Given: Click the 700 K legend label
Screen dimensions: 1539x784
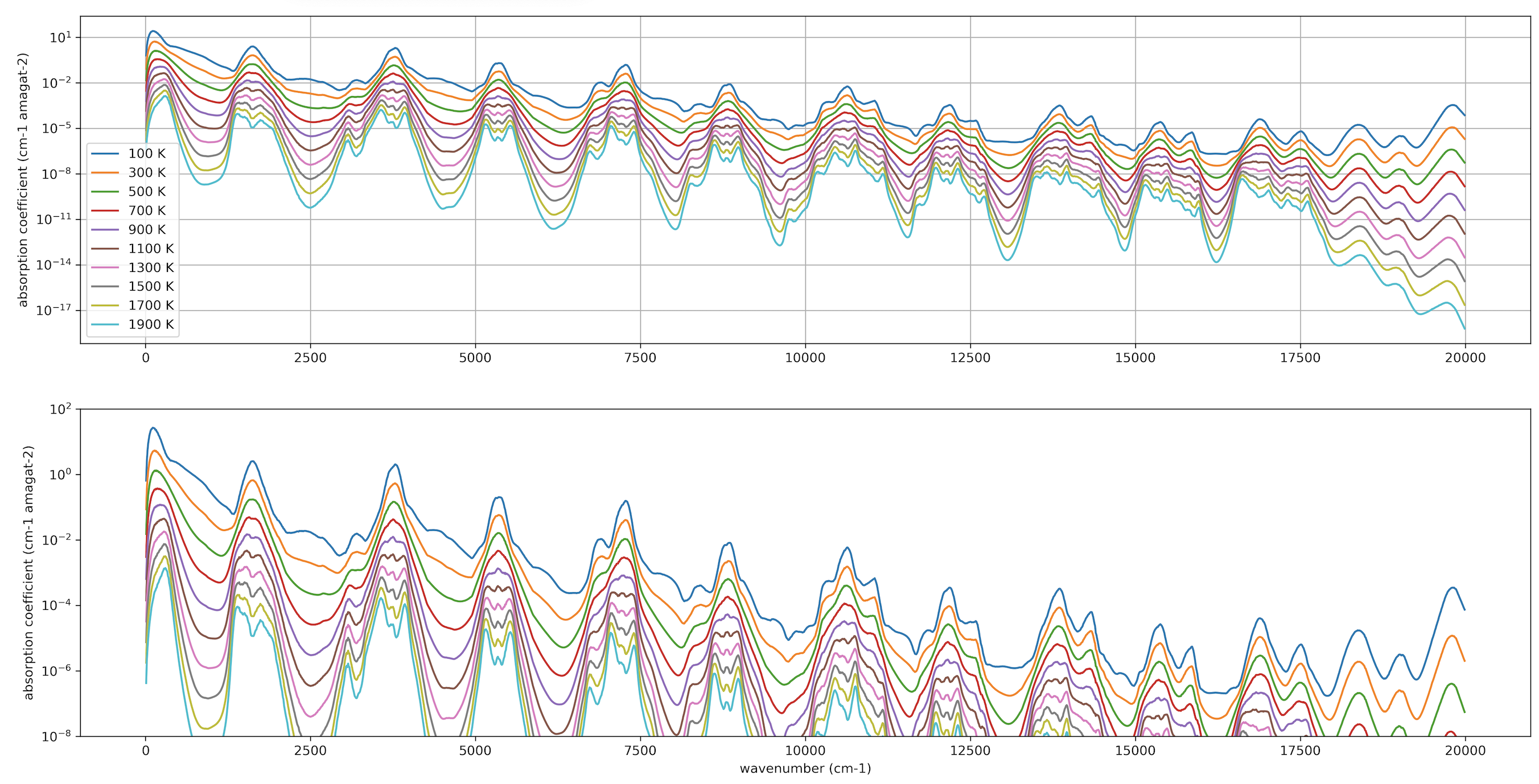Looking at the screenshot, I should click(147, 211).
